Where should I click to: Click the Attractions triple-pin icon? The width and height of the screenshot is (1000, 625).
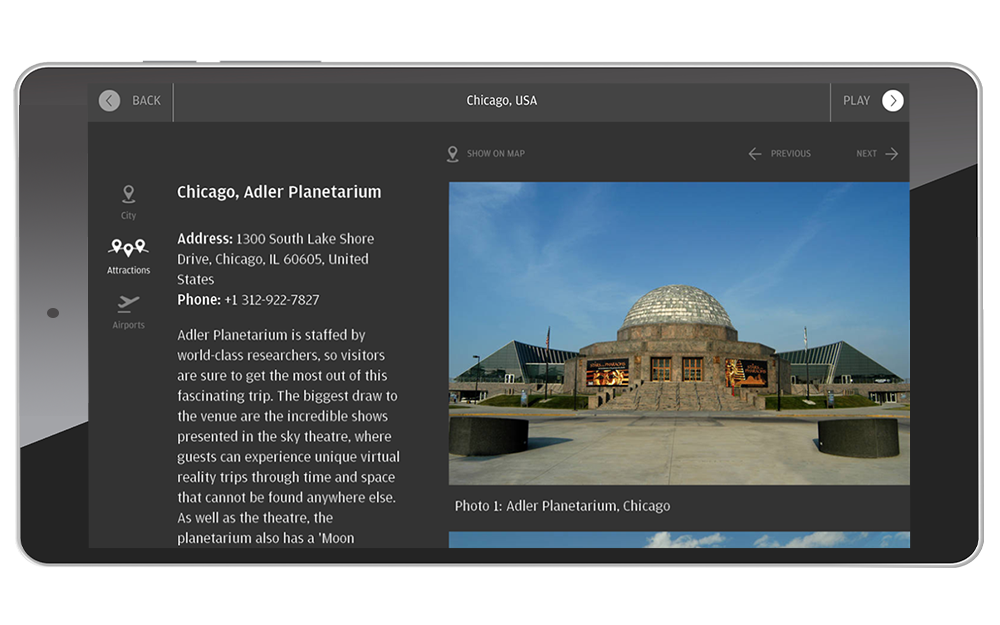click(x=128, y=247)
